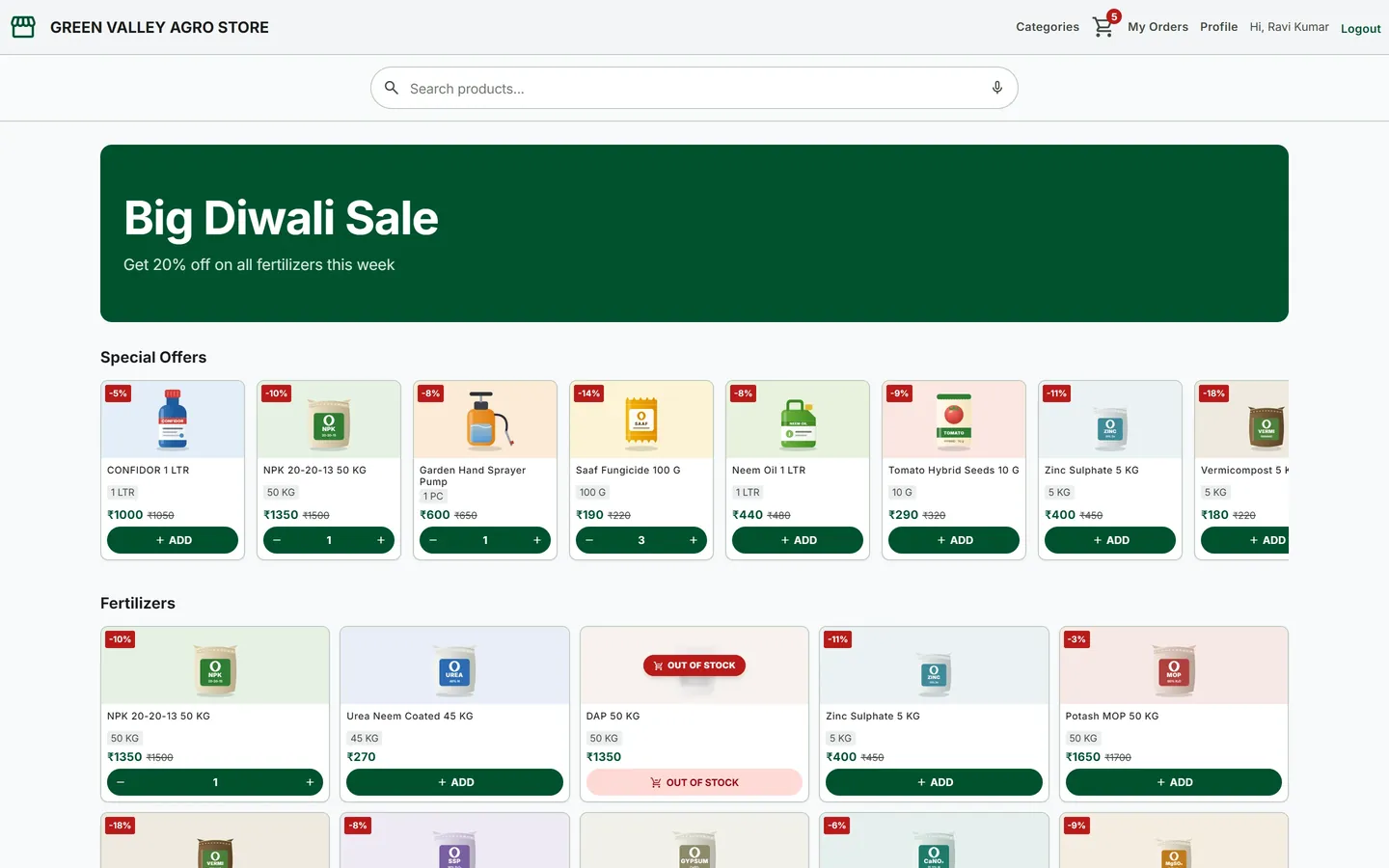The image size is (1389, 868).
Task: Open the Profile page
Action: click(x=1218, y=27)
